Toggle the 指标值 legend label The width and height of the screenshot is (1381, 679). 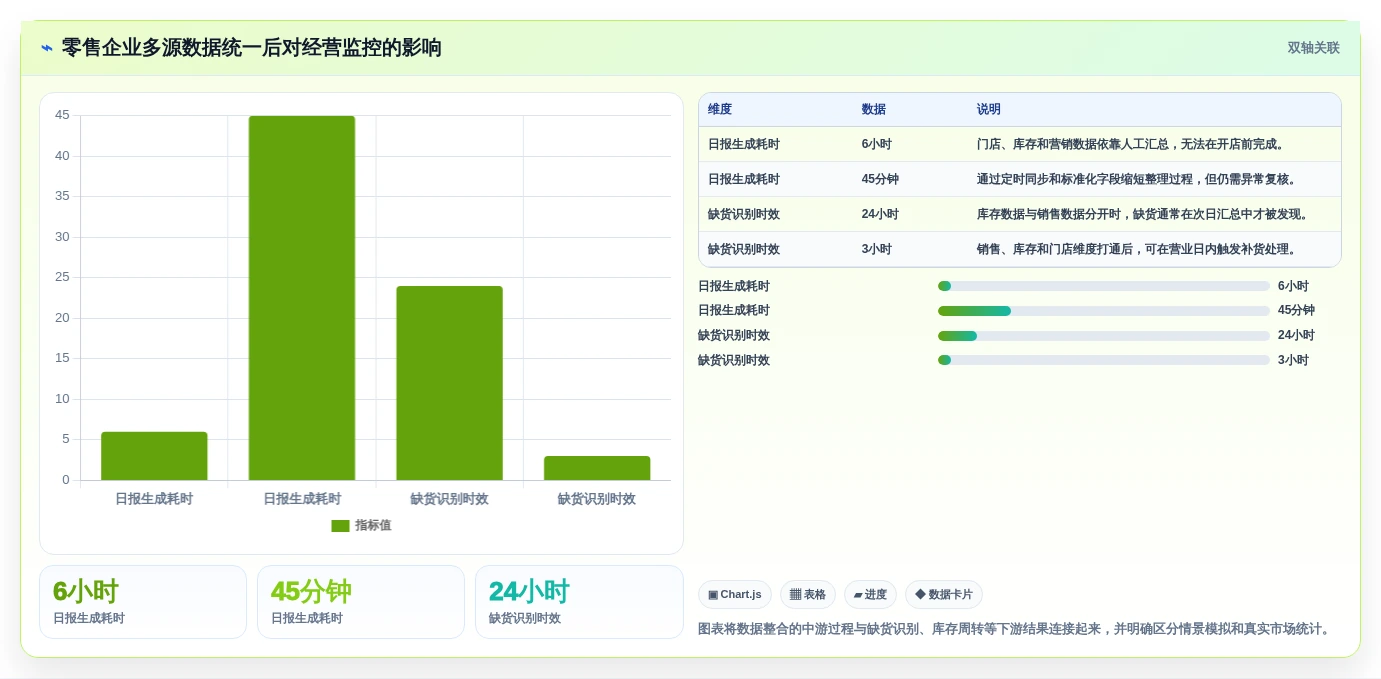coord(373,526)
